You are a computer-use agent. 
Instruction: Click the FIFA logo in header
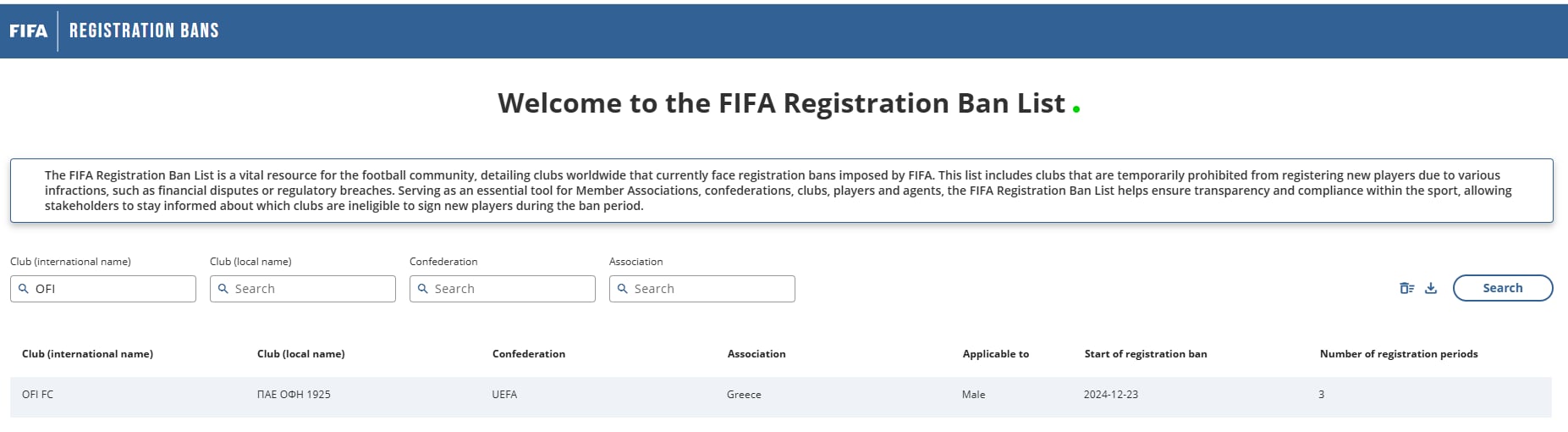pos(28,31)
